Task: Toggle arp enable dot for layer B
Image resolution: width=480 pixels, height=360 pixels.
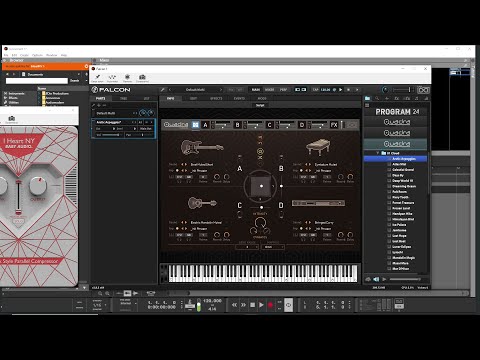Action: coord(301,171)
